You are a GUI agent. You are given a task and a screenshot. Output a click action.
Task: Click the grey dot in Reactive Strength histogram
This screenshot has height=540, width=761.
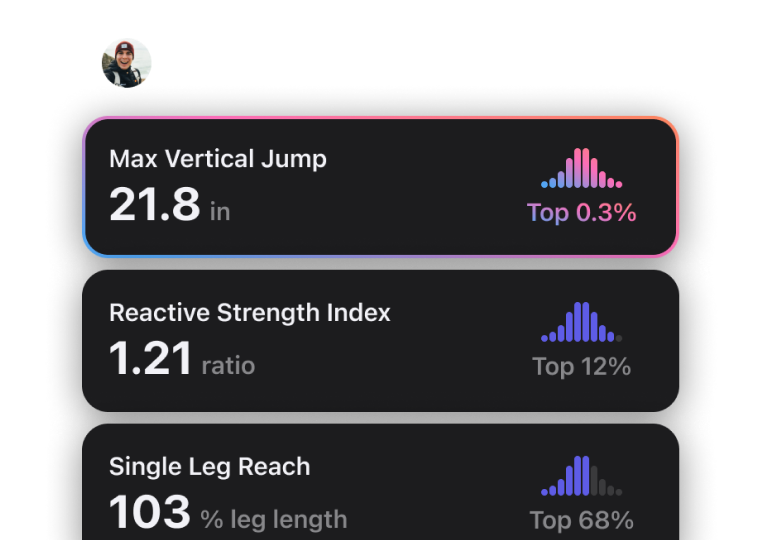coord(619,338)
